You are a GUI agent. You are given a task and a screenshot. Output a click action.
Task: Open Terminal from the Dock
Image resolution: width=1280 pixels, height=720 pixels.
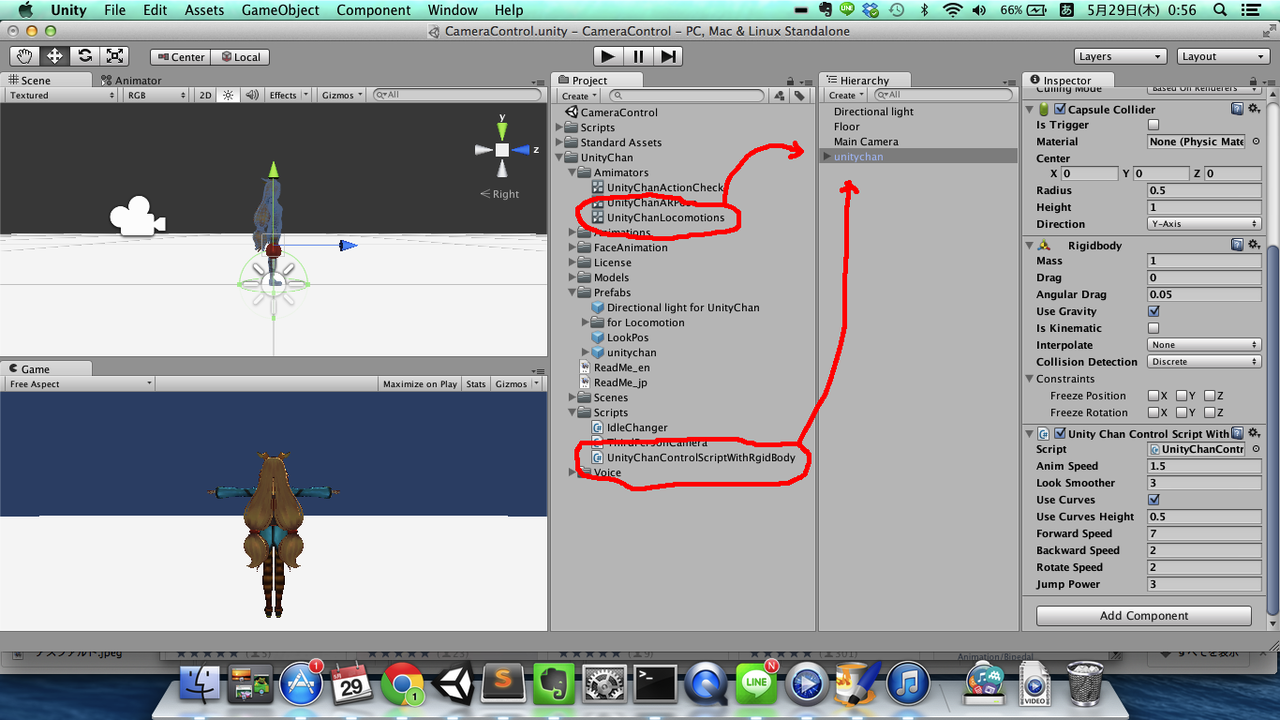657,684
